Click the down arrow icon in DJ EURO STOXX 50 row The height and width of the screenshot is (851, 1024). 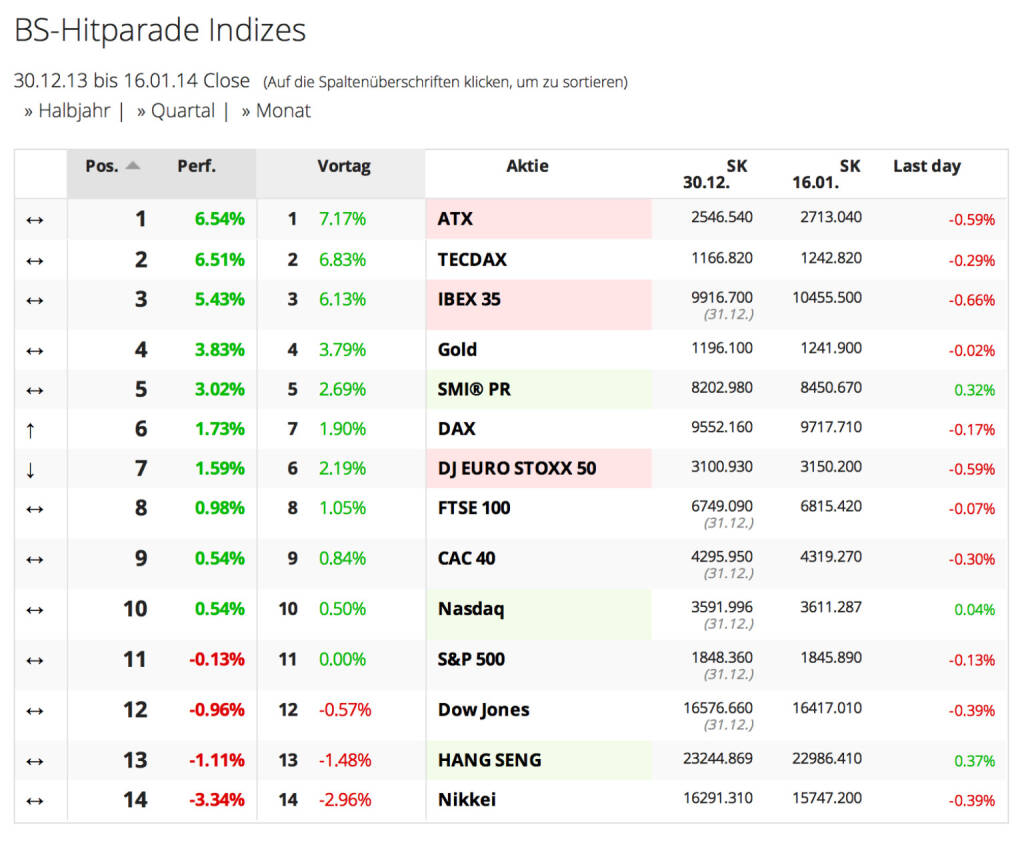(31, 469)
